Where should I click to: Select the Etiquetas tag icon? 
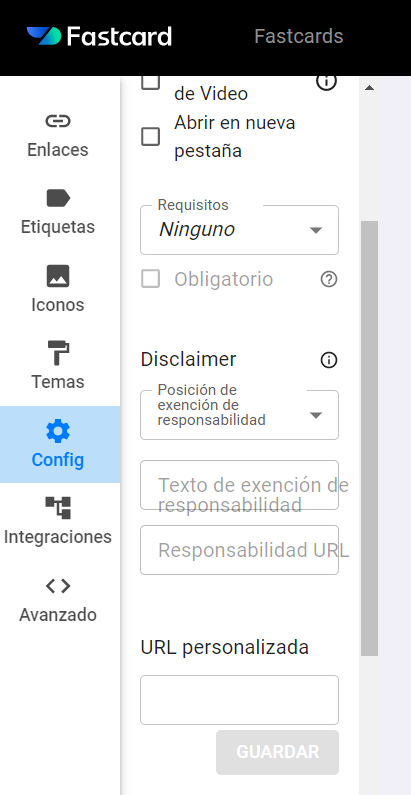(x=58, y=198)
